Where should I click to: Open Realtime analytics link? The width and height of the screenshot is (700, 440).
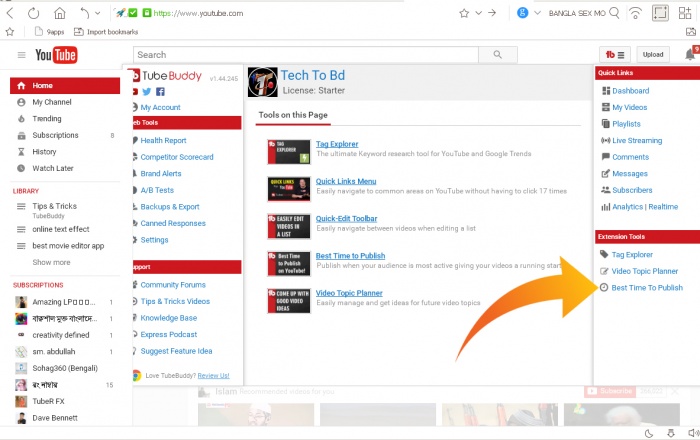[x=663, y=207]
